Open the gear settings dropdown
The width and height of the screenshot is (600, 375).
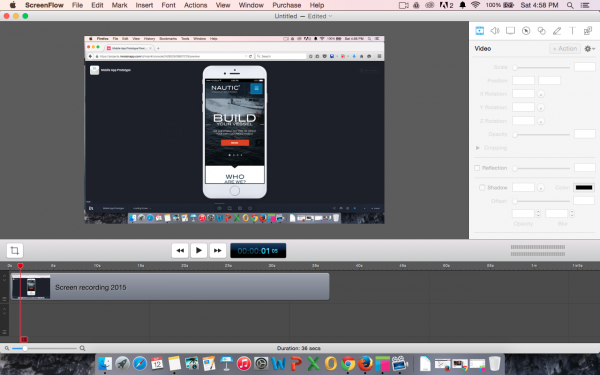coord(589,49)
